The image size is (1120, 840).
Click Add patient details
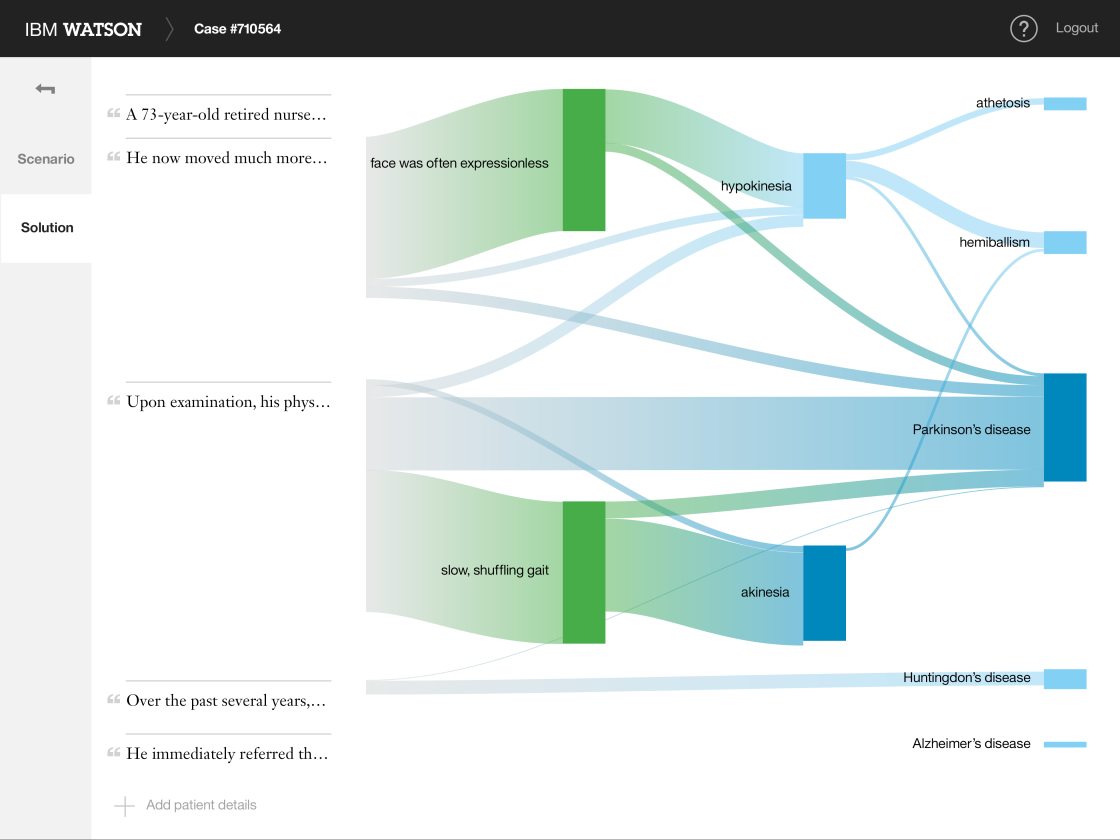pyautogui.click(x=201, y=805)
